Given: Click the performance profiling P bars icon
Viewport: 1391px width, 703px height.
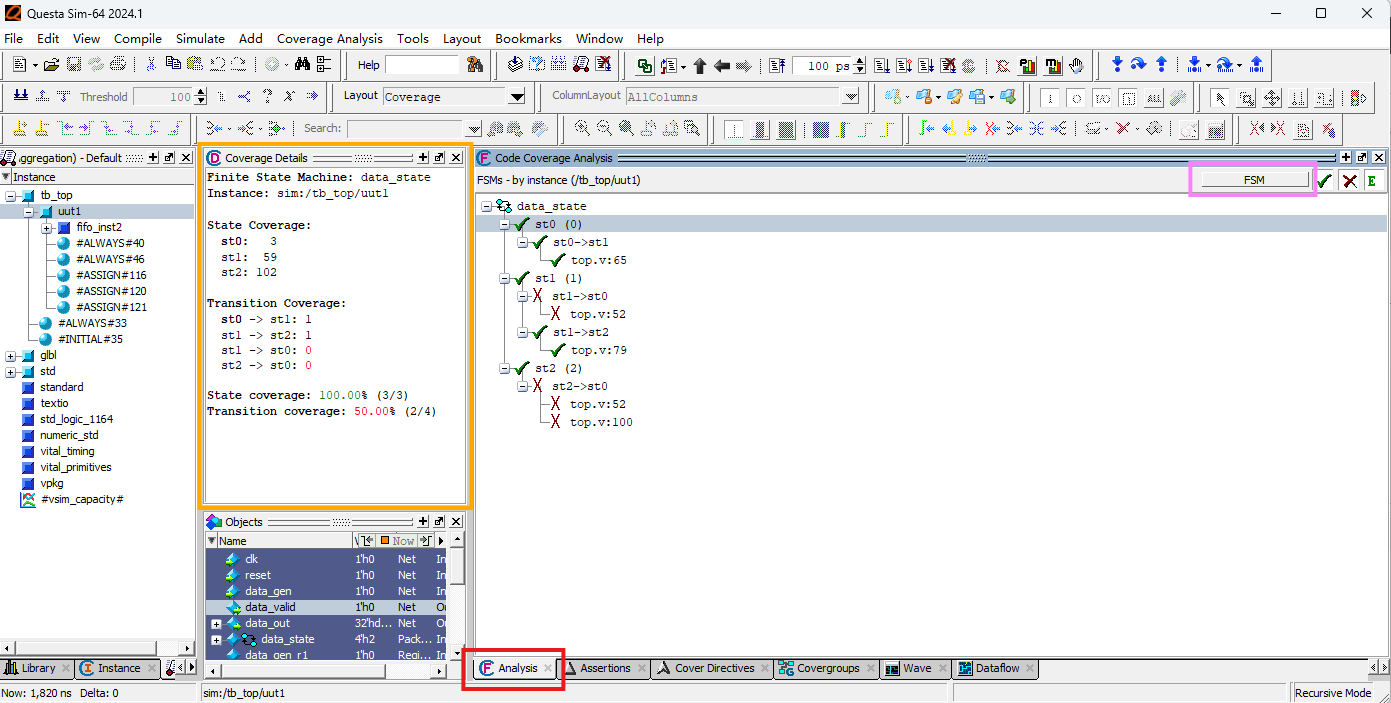Looking at the screenshot, I should pos(1026,66).
